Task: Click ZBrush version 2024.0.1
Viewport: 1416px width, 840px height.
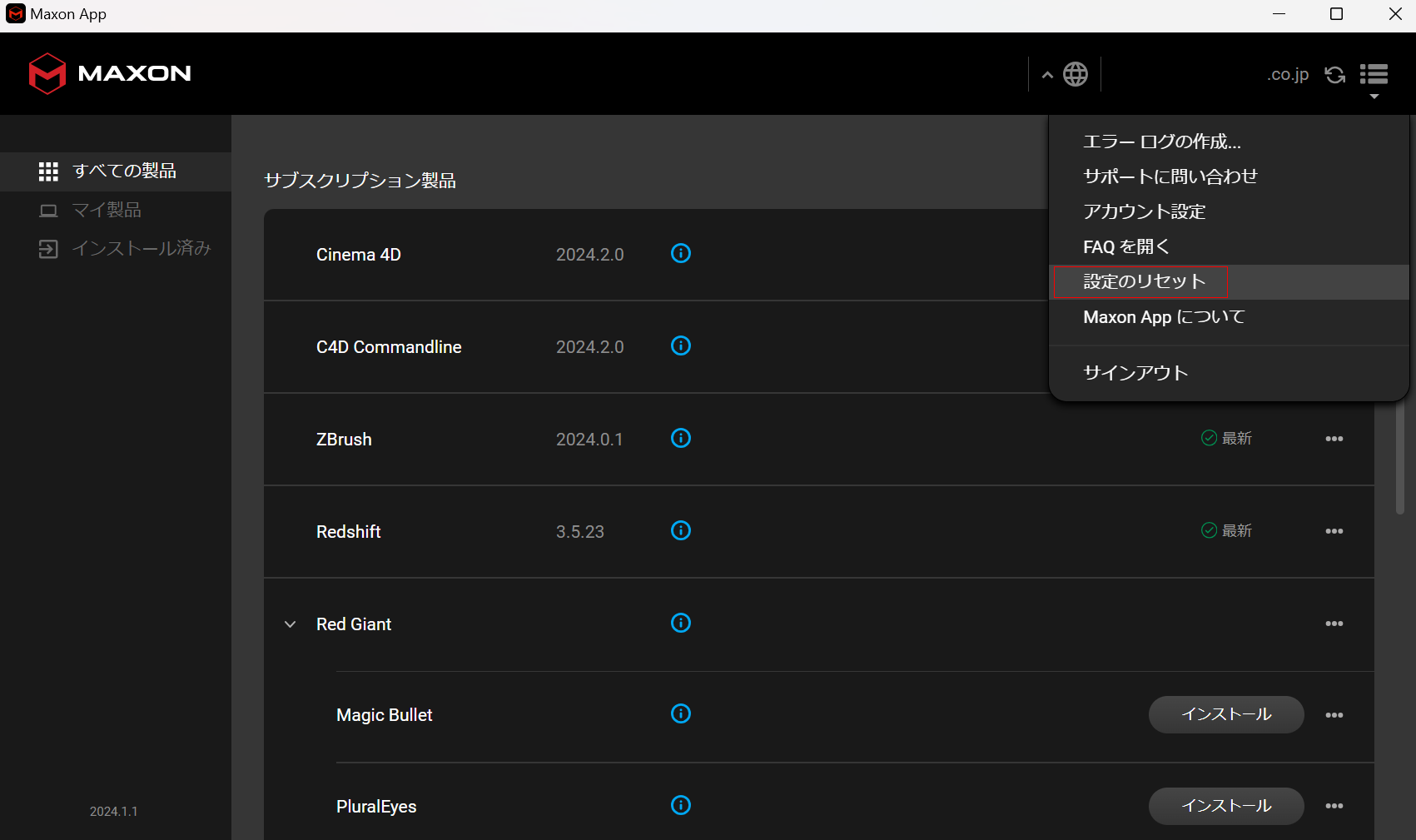Action: click(x=589, y=440)
